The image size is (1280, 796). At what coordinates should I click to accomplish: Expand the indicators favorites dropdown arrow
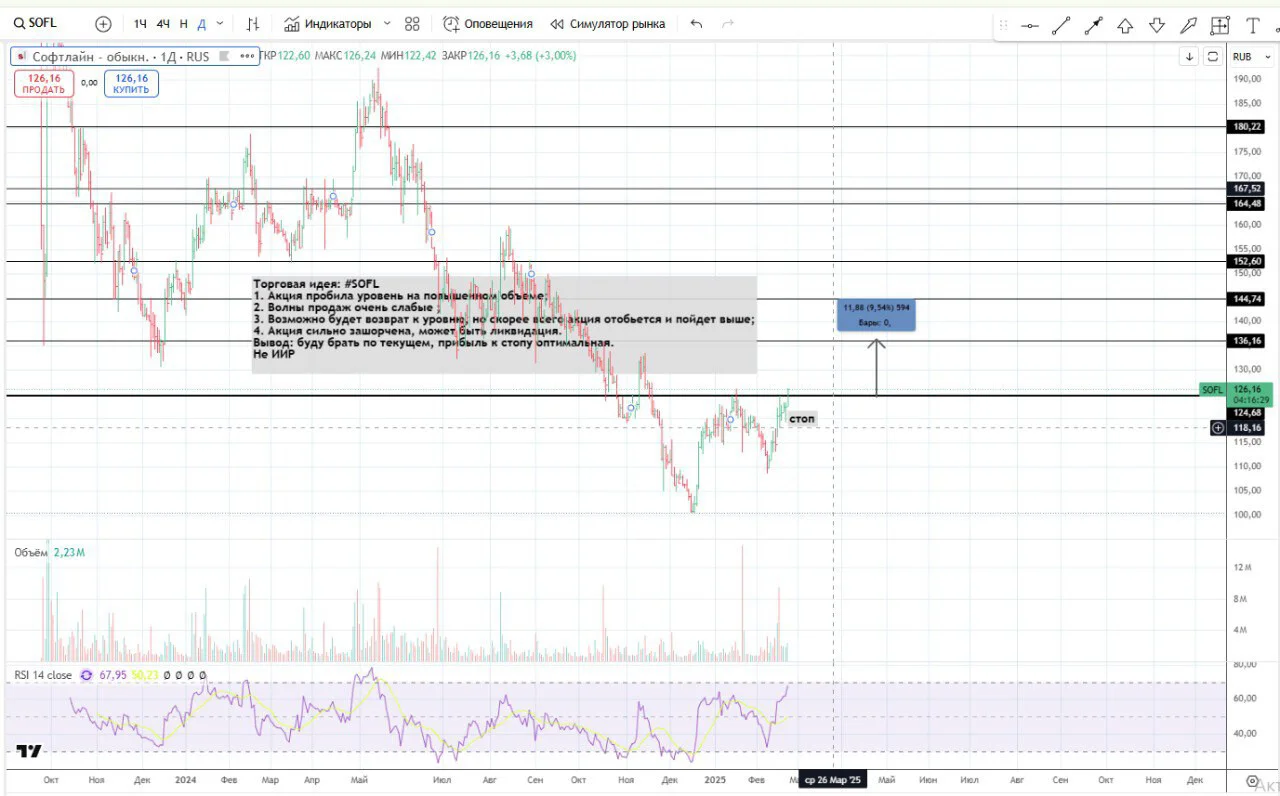tap(387, 23)
